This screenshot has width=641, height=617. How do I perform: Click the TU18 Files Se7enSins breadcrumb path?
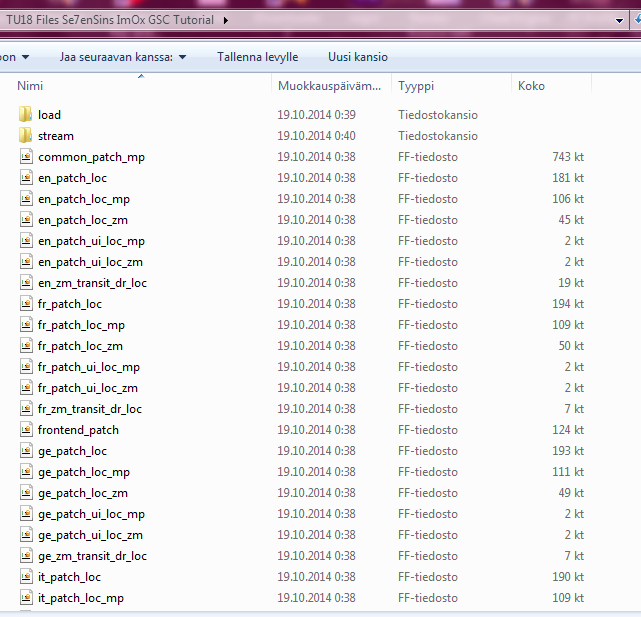(x=110, y=20)
